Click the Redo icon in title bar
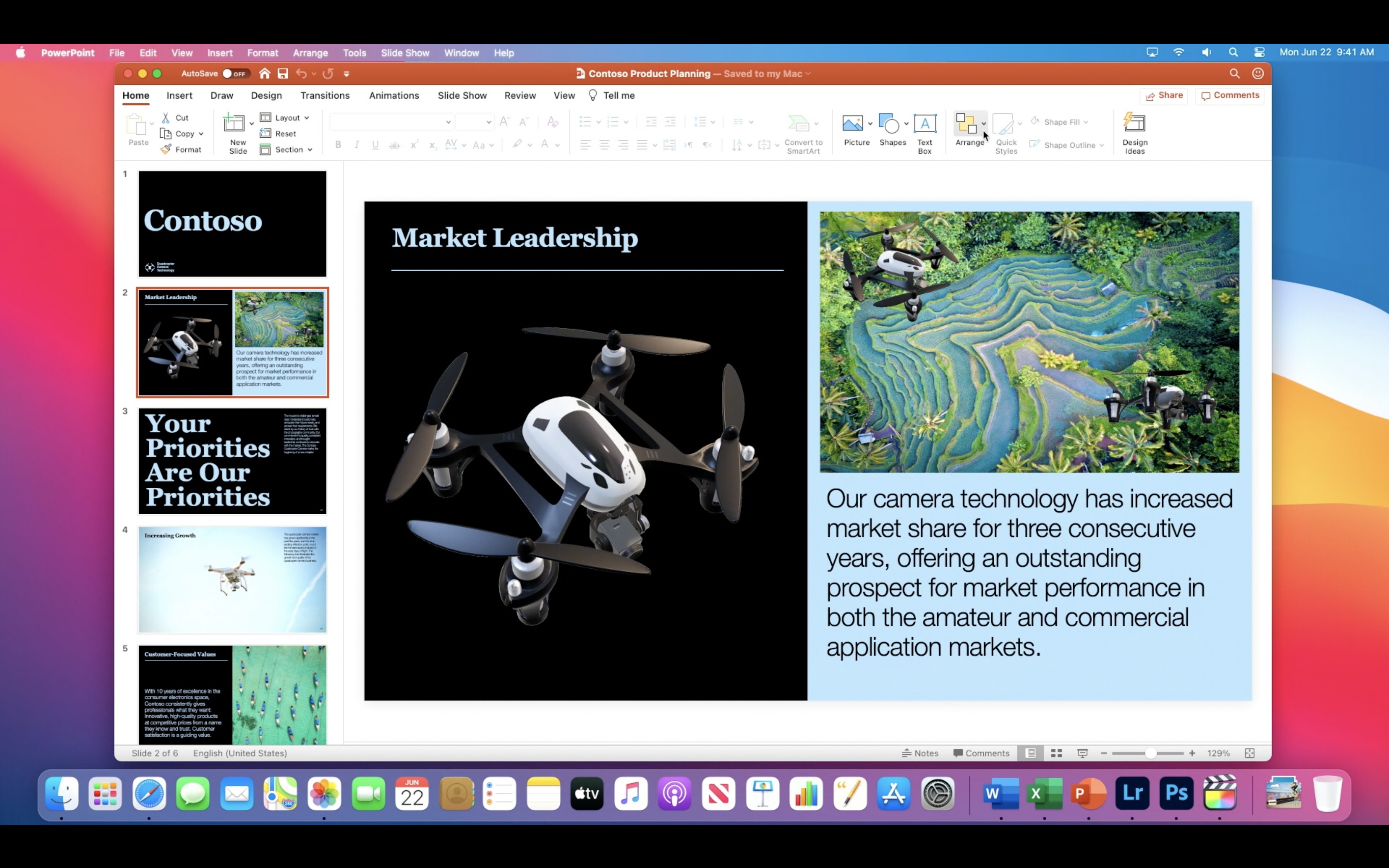1389x868 pixels. 328,74
